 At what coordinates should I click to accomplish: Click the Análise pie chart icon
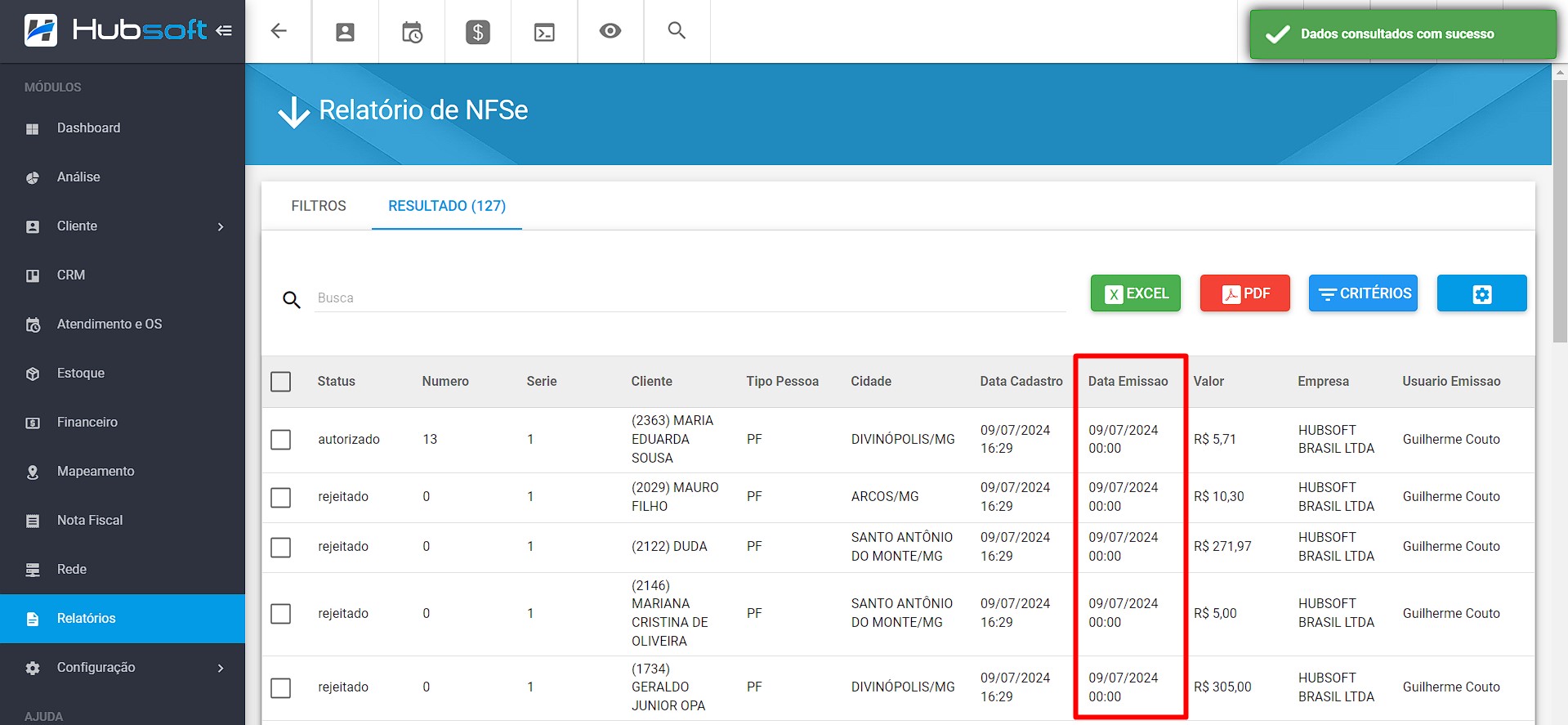tap(33, 177)
